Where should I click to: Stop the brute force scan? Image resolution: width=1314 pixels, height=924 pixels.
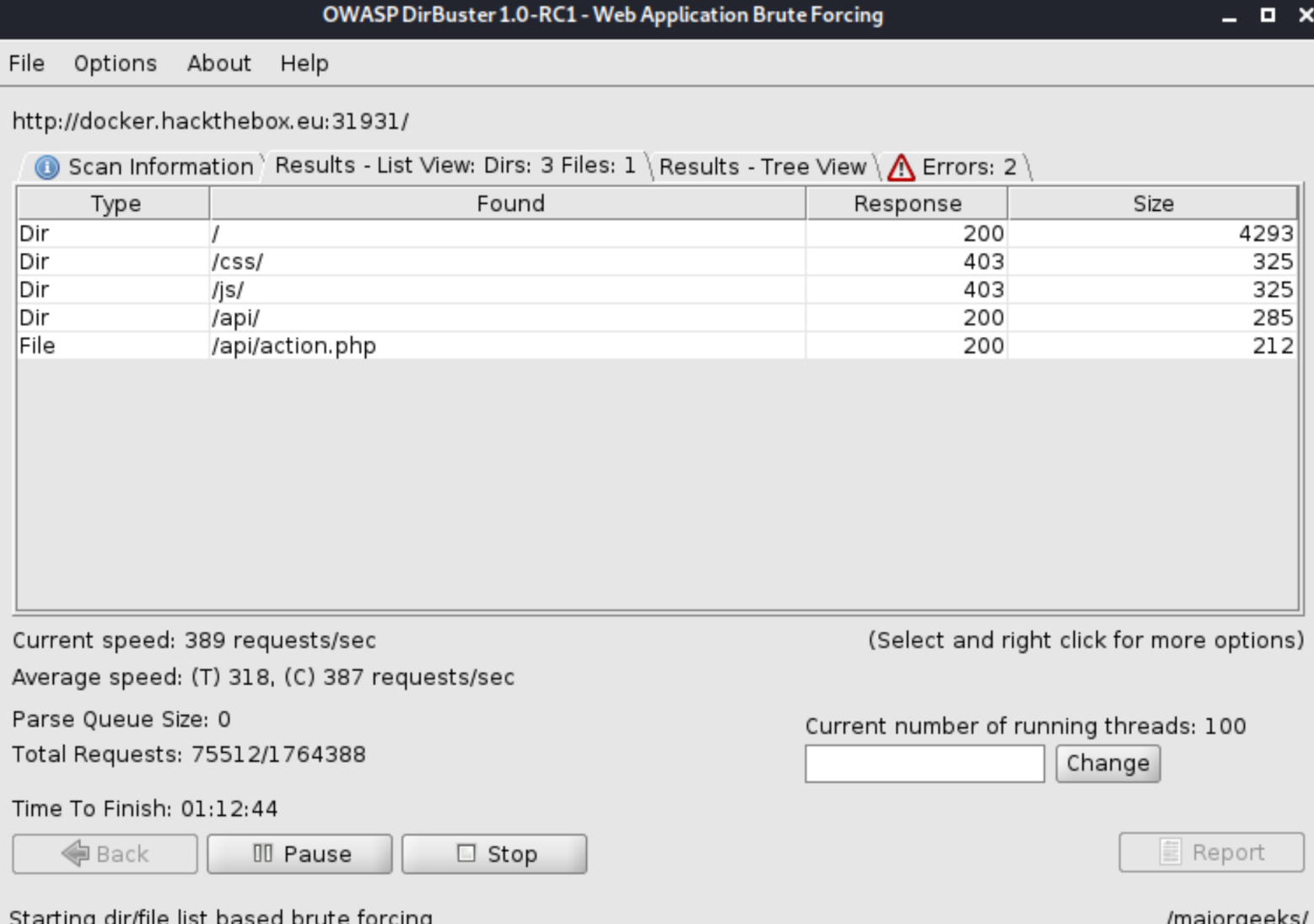tap(494, 854)
